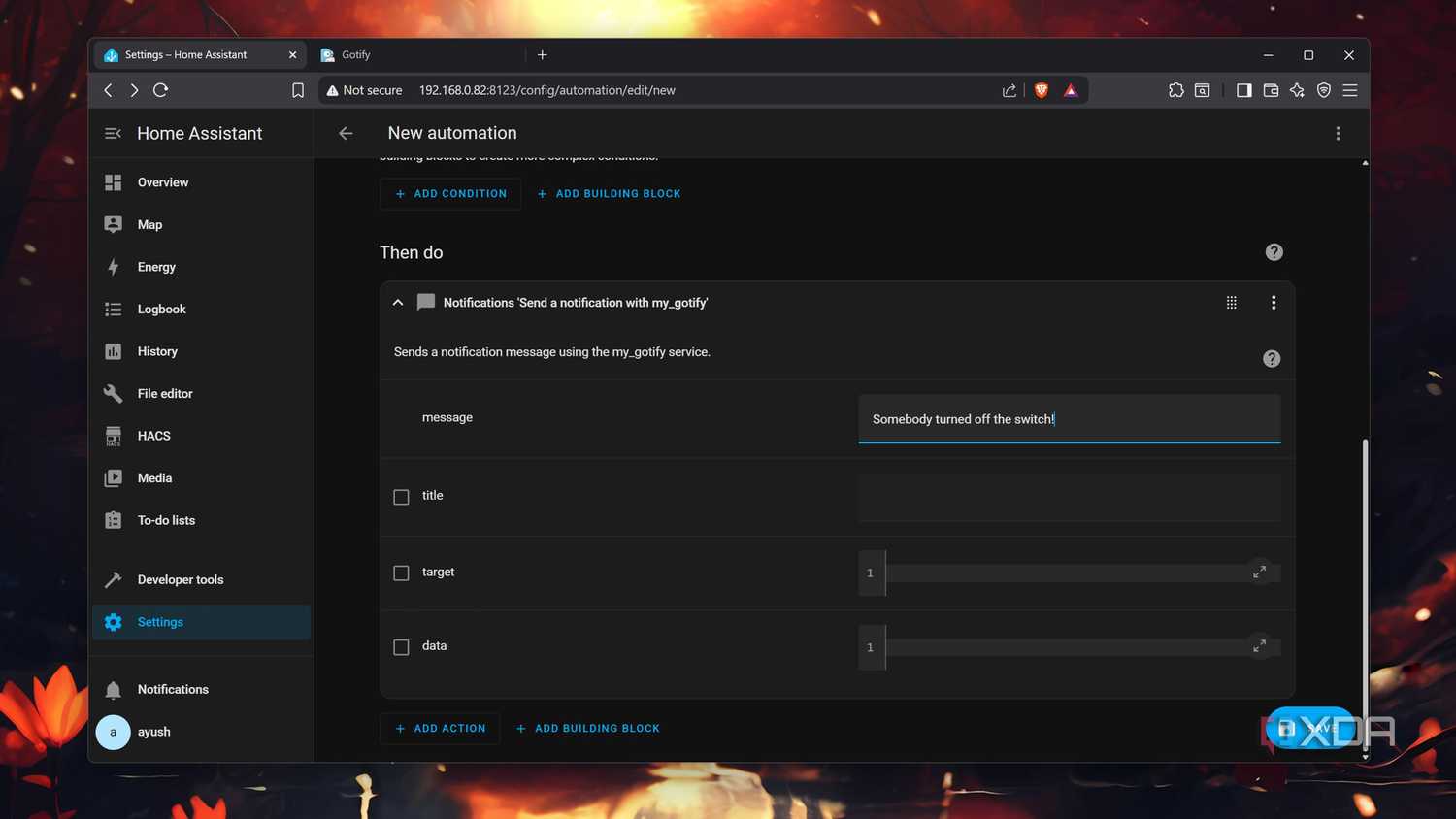Click the title input field
Image resolution: width=1456 pixels, height=819 pixels.
[x=1070, y=497]
